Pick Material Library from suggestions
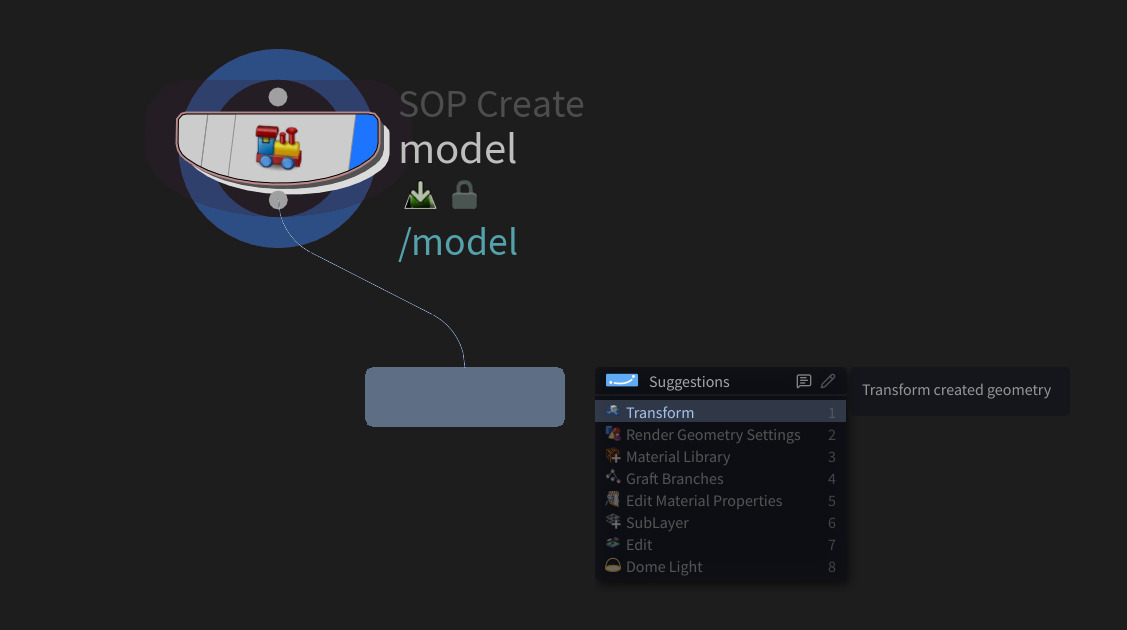Image resolution: width=1127 pixels, height=630 pixels. pyautogui.click(x=720, y=457)
